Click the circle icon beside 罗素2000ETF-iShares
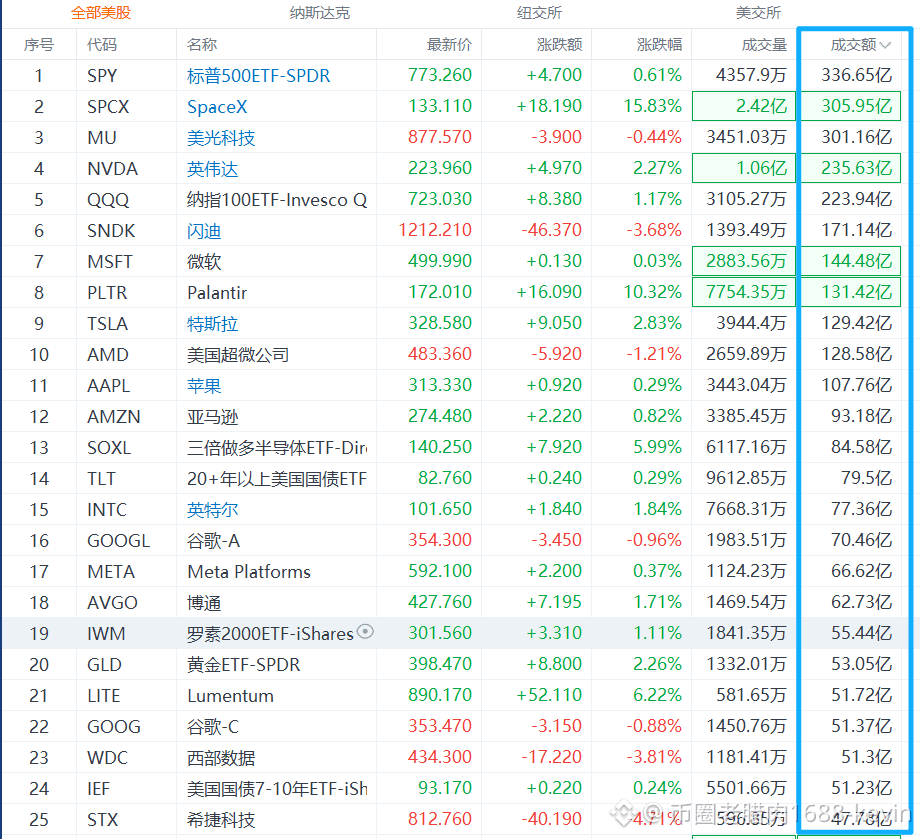This screenshot has height=839, width=920. tap(366, 632)
